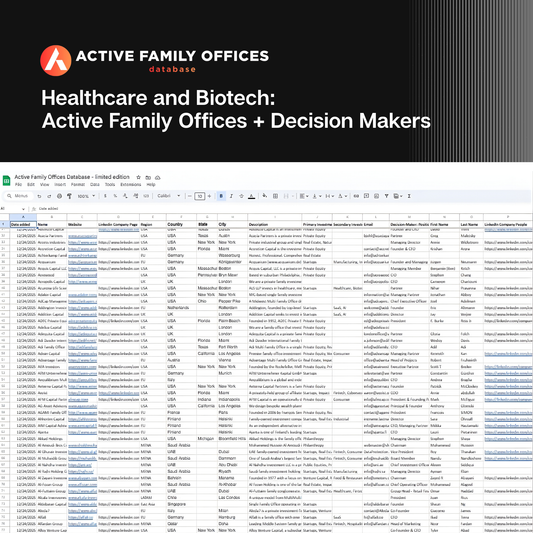Select the Paint format tool
Viewport: 533px width, 533px height.
click(x=69, y=196)
